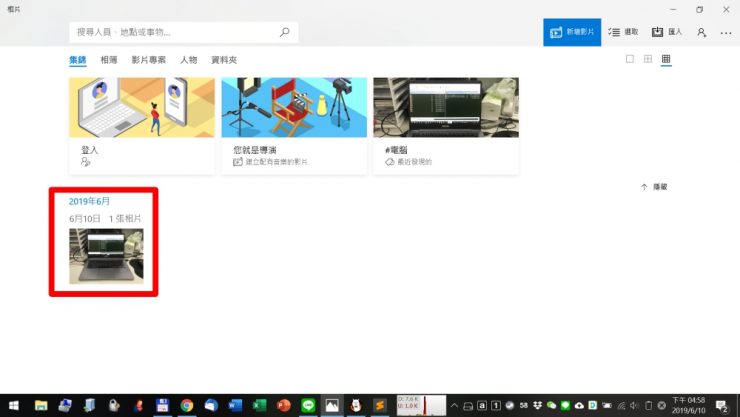The height and width of the screenshot is (417, 740).
Task: Open the 選取 (Select) mode
Action: tap(623, 32)
